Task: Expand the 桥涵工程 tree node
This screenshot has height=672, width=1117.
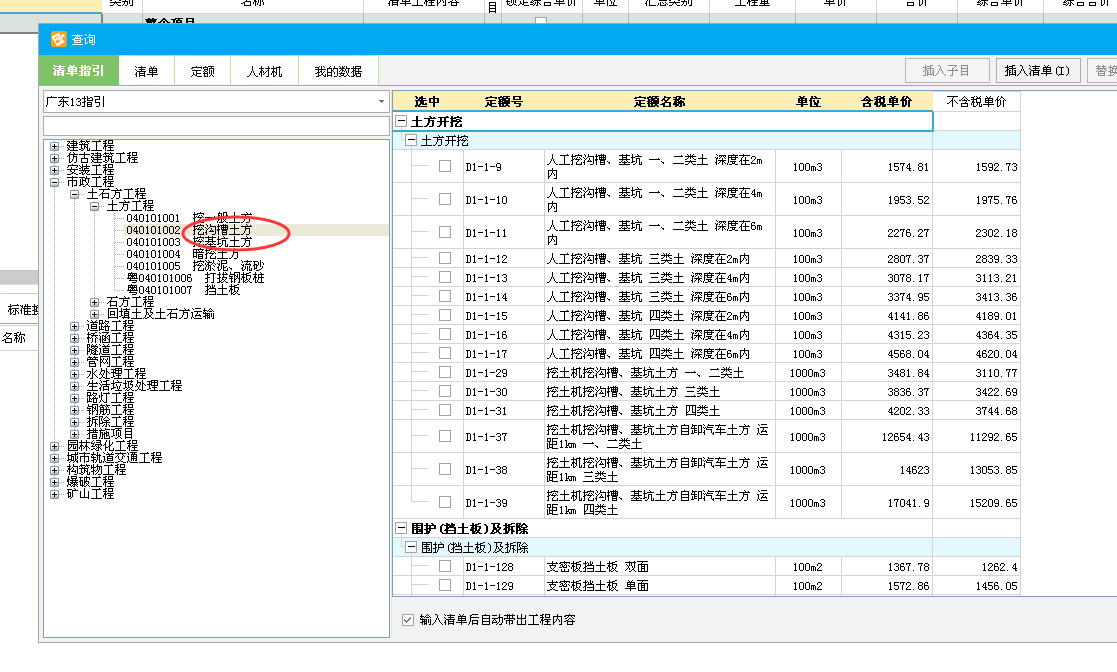Action: 74,338
